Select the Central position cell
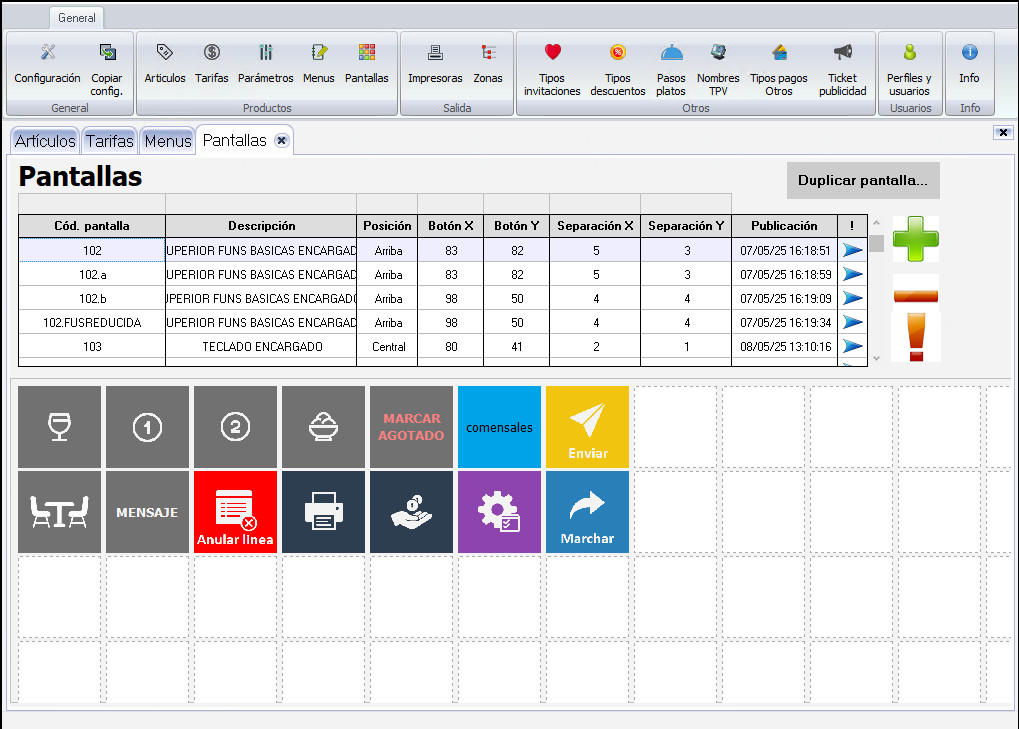Screen dimensions: 1019x729 [x=388, y=346]
